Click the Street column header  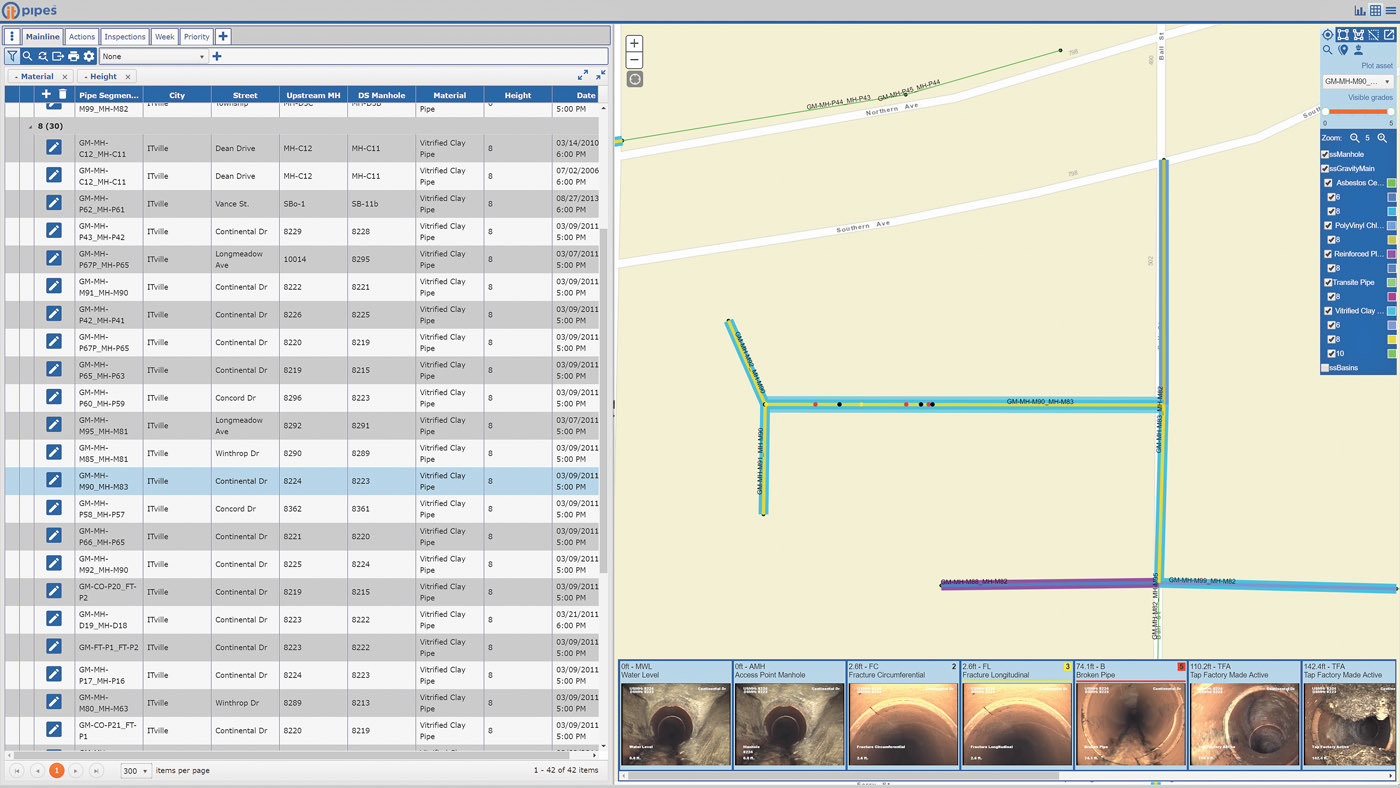click(245, 95)
